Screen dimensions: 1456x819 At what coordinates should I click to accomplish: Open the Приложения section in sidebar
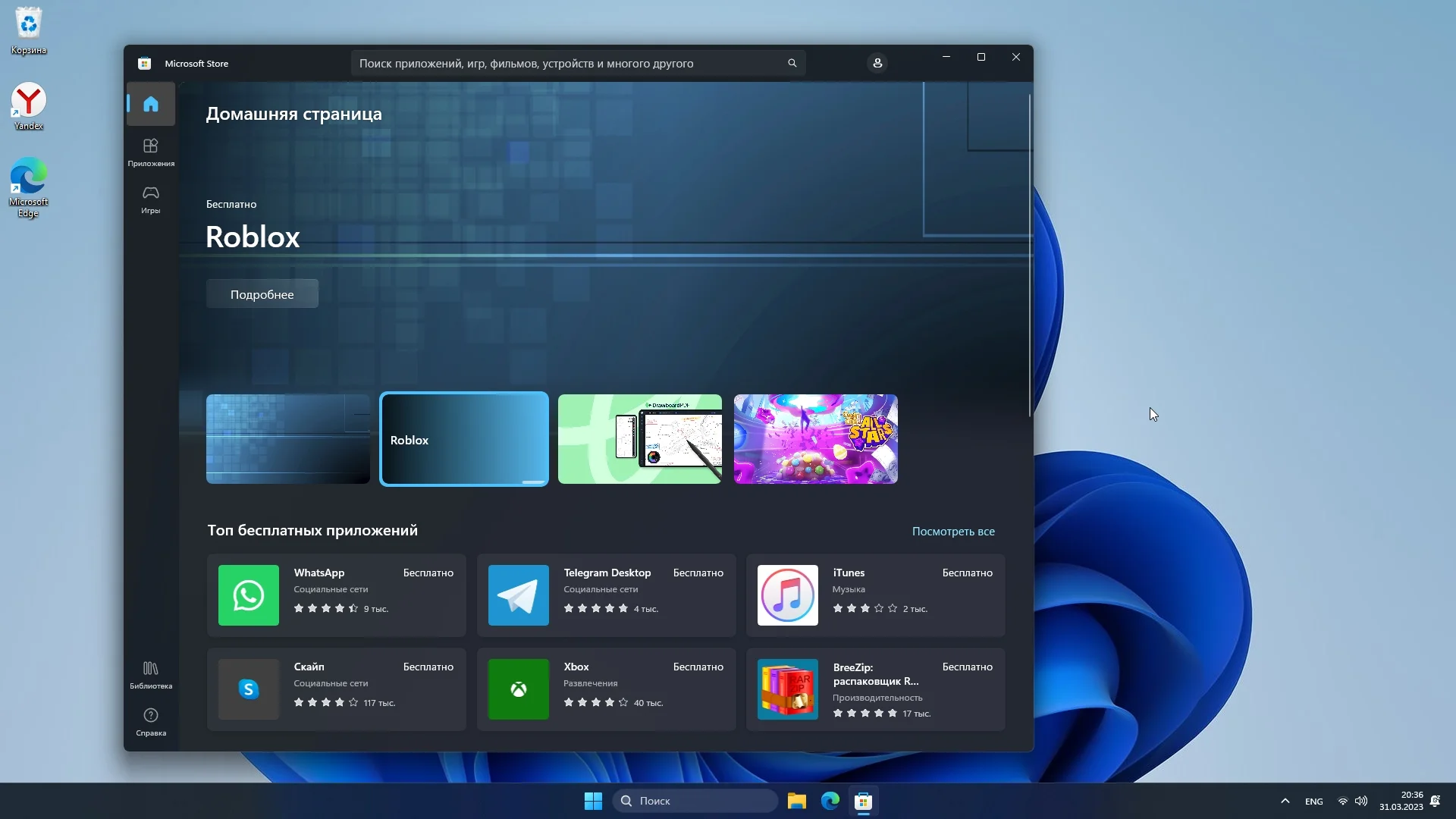pyautogui.click(x=150, y=152)
